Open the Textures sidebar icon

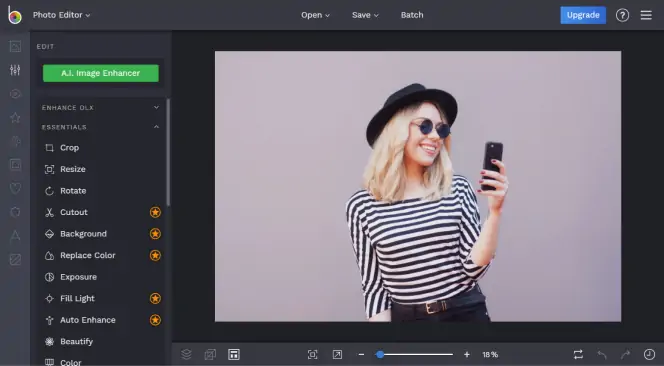tap(15, 259)
